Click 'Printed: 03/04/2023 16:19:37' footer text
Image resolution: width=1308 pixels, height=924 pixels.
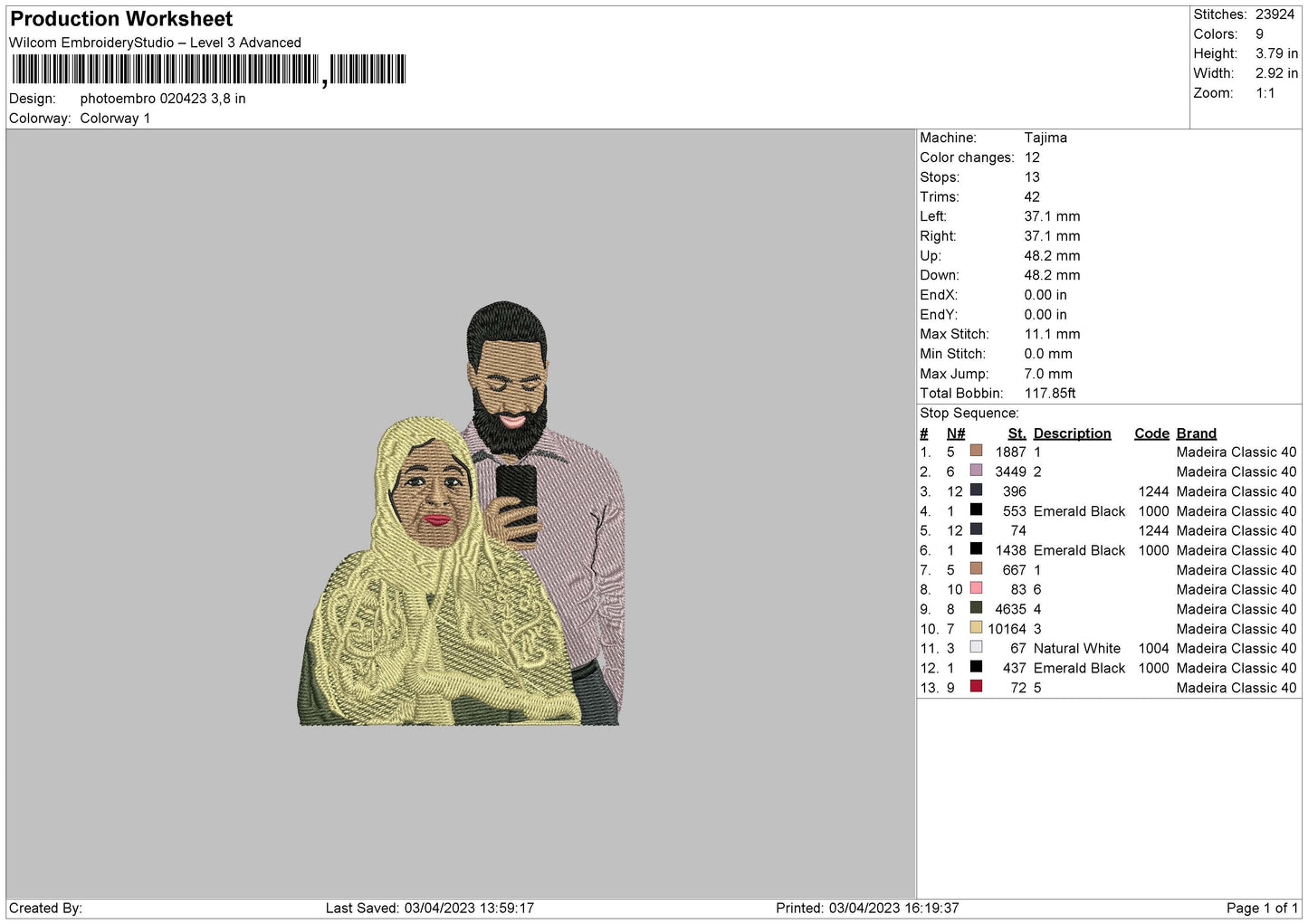coord(867,909)
